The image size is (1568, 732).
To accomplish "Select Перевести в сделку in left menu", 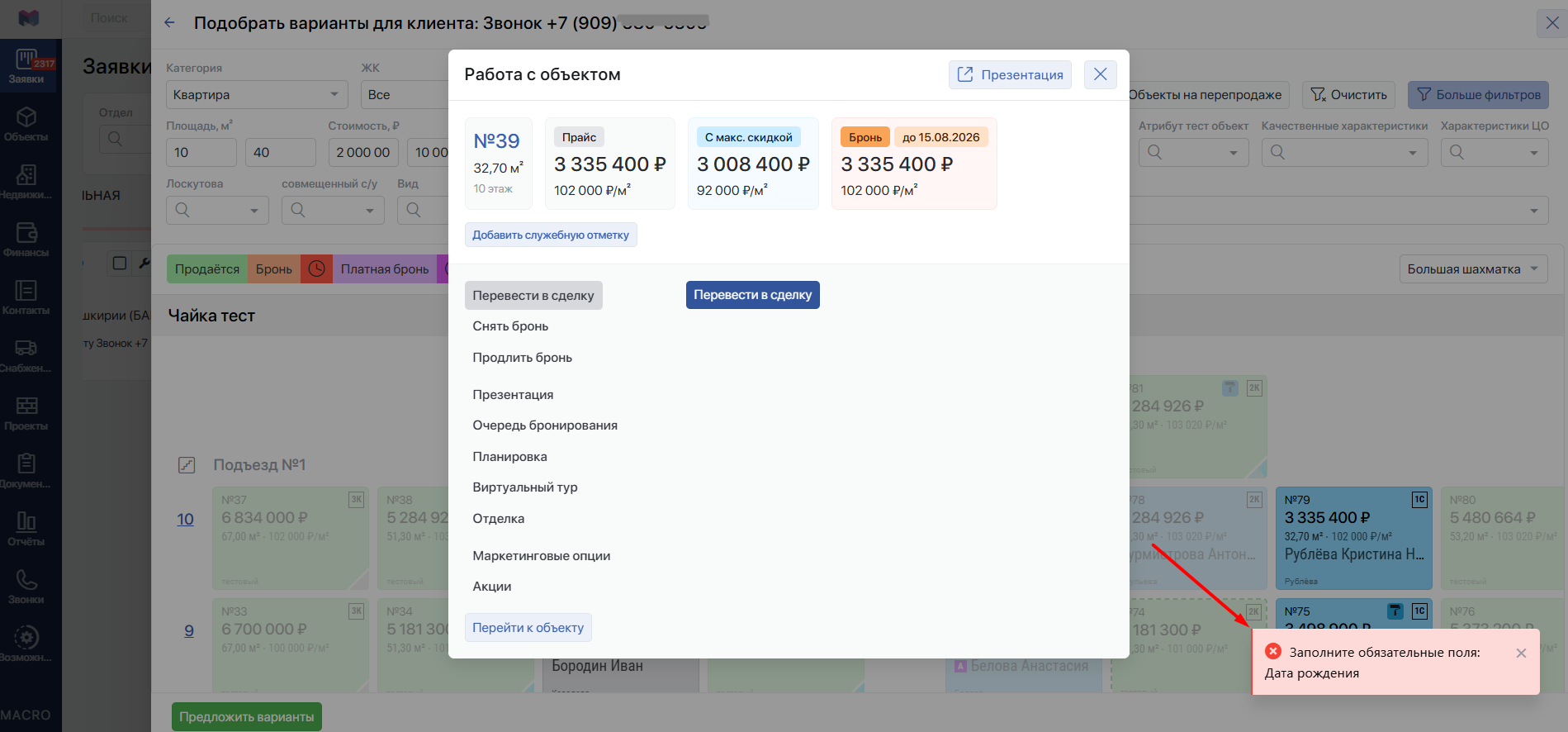I will pos(533,295).
